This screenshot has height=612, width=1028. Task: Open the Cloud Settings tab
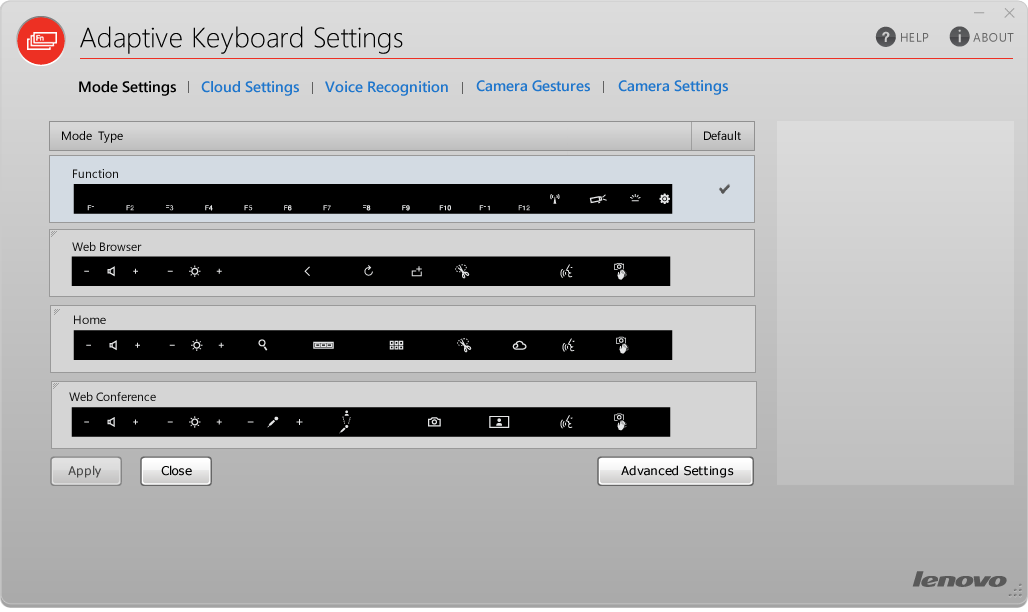tap(250, 87)
